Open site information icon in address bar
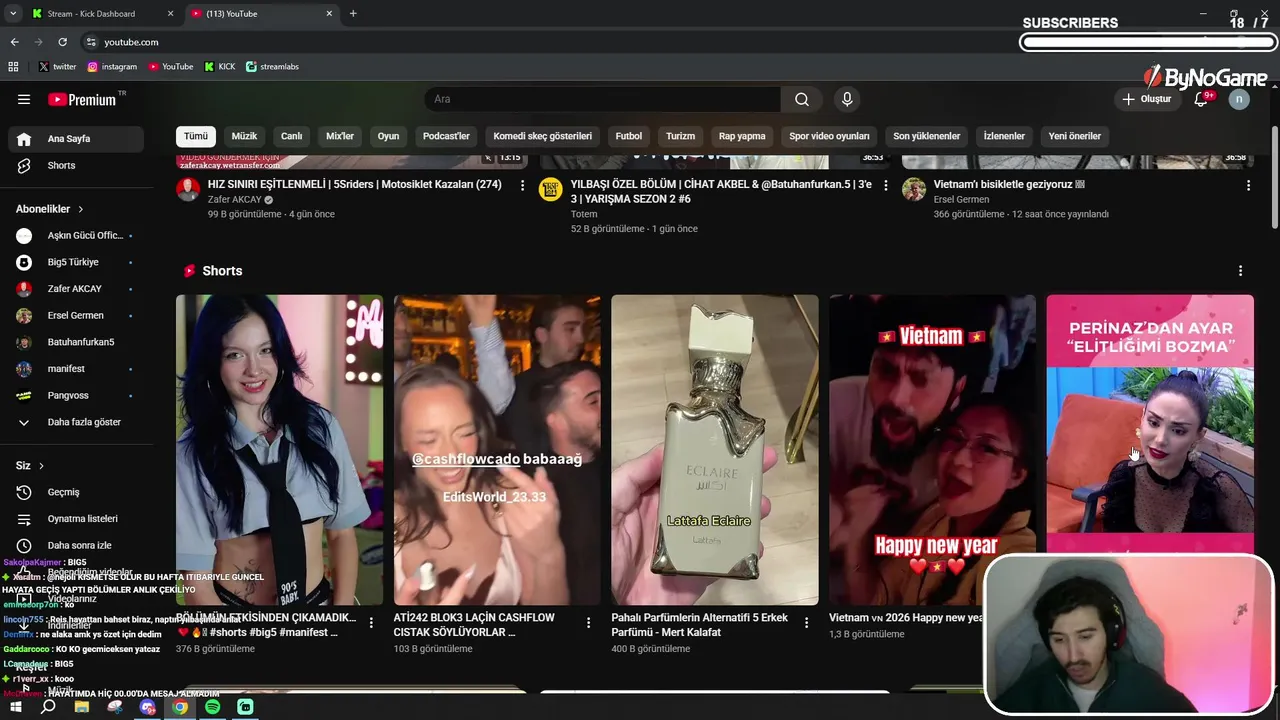Viewport: 1280px width, 720px height. (91, 42)
